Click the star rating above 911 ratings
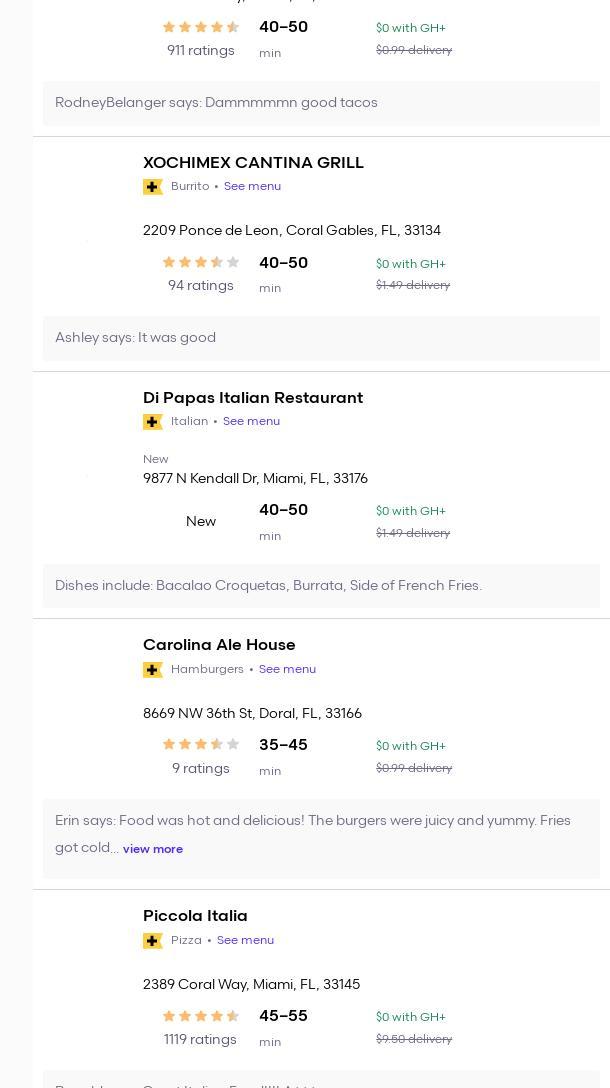The height and width of the screenshot is (1088, 610). point(200,28)
